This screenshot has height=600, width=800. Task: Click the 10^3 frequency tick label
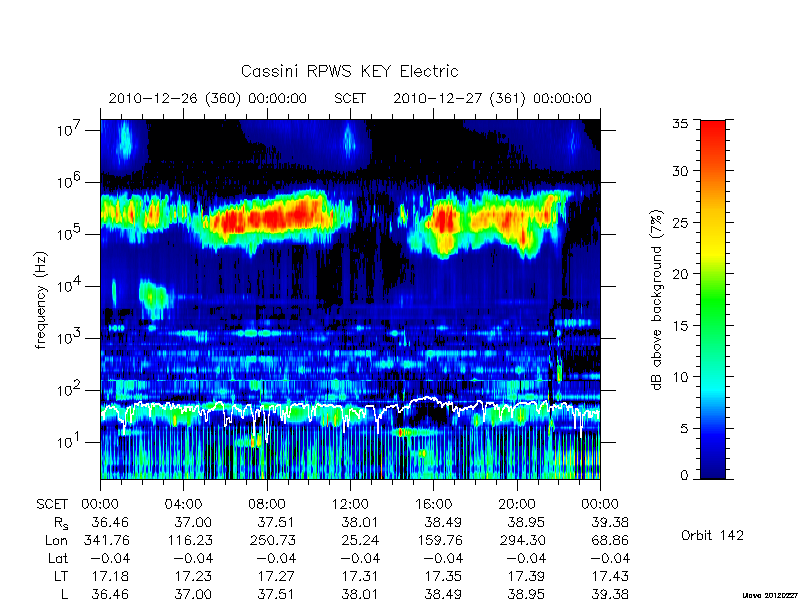point(70,338)
